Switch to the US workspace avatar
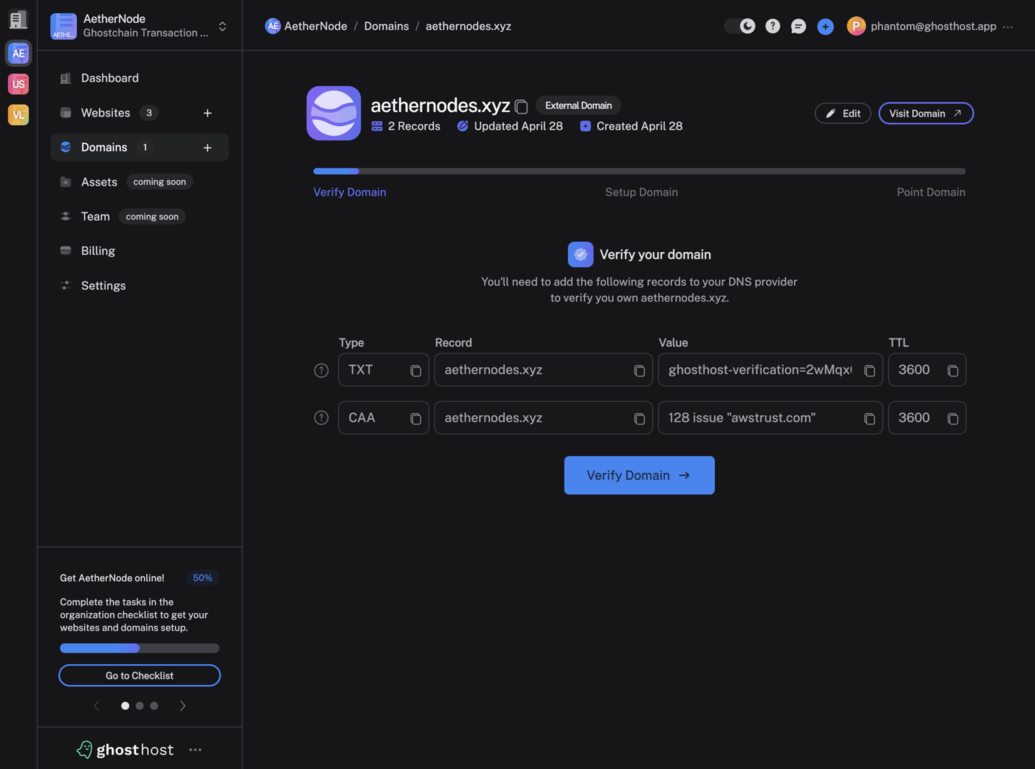1035x769 pixels. tap(18, 84)
